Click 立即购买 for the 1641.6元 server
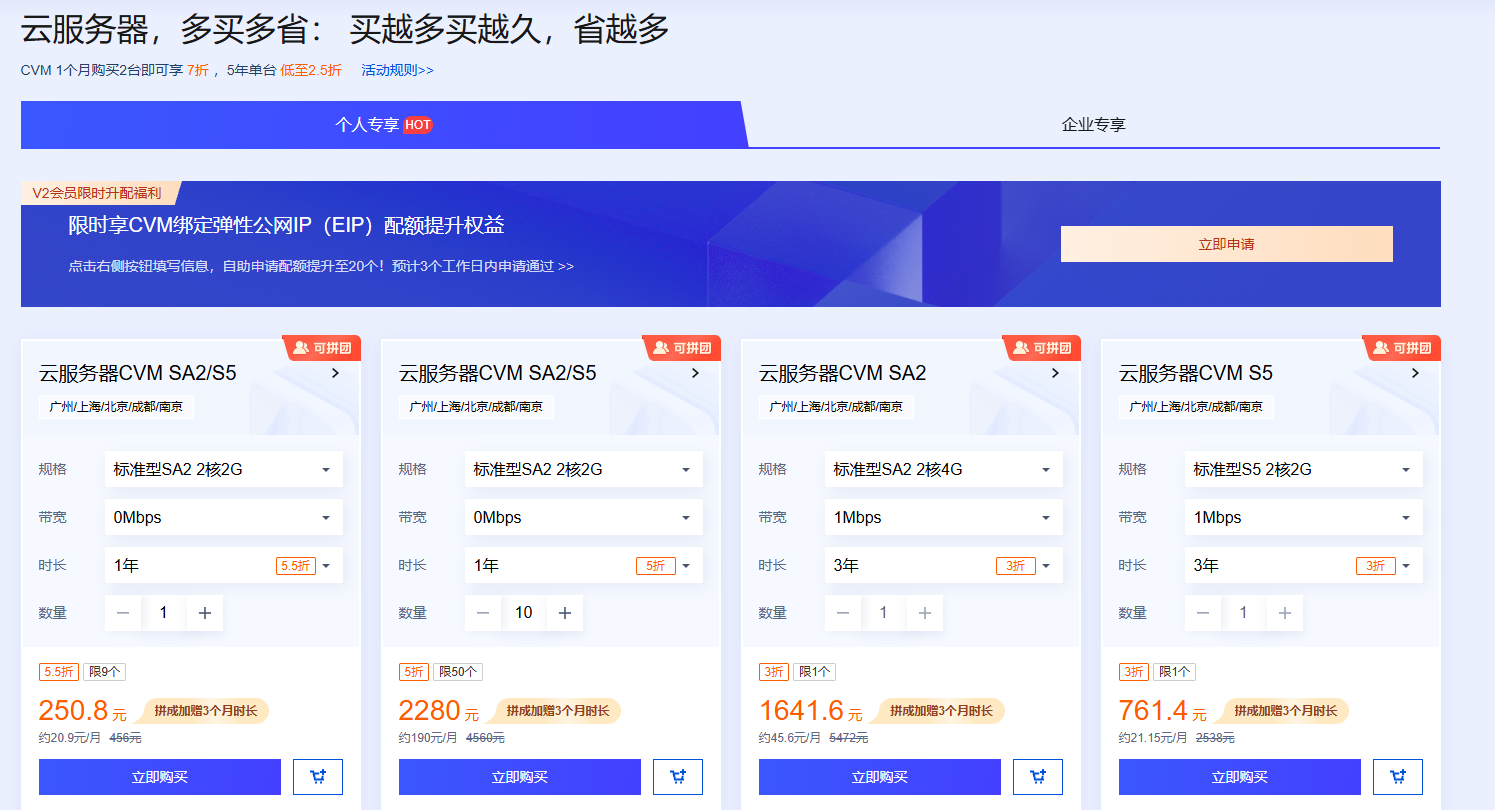The width and height of the screenshot is (1495, 810). [x=880, y=777]
